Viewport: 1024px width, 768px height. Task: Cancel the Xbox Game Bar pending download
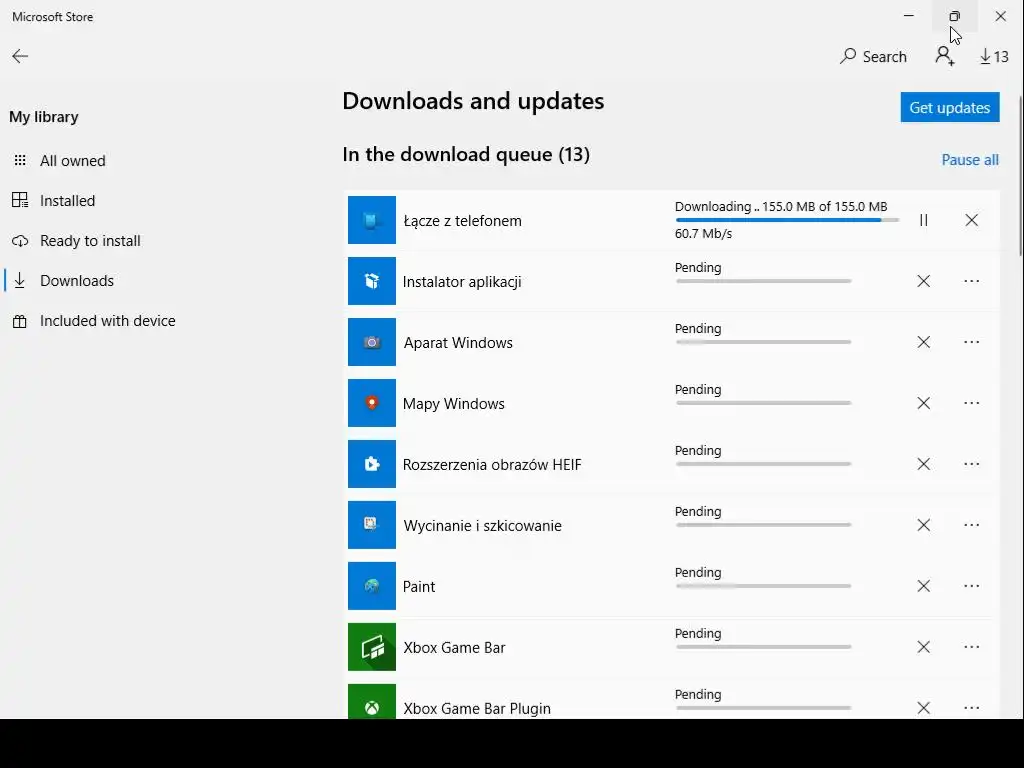point(923,647)
